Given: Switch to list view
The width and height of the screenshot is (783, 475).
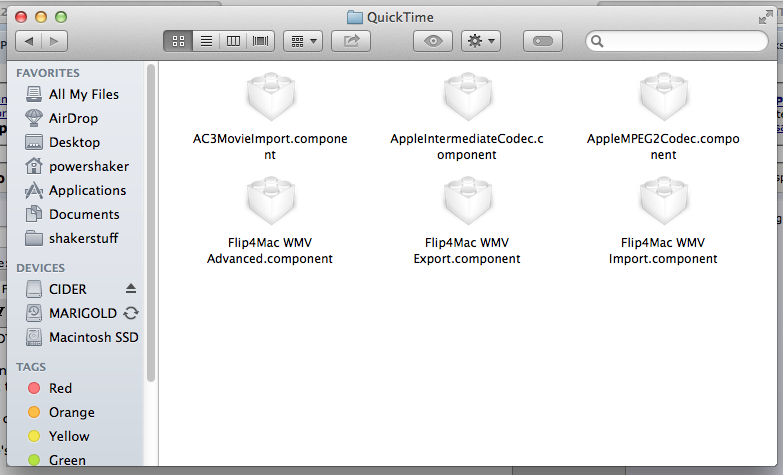Looking at the screenshot, I should click(206, 41).
